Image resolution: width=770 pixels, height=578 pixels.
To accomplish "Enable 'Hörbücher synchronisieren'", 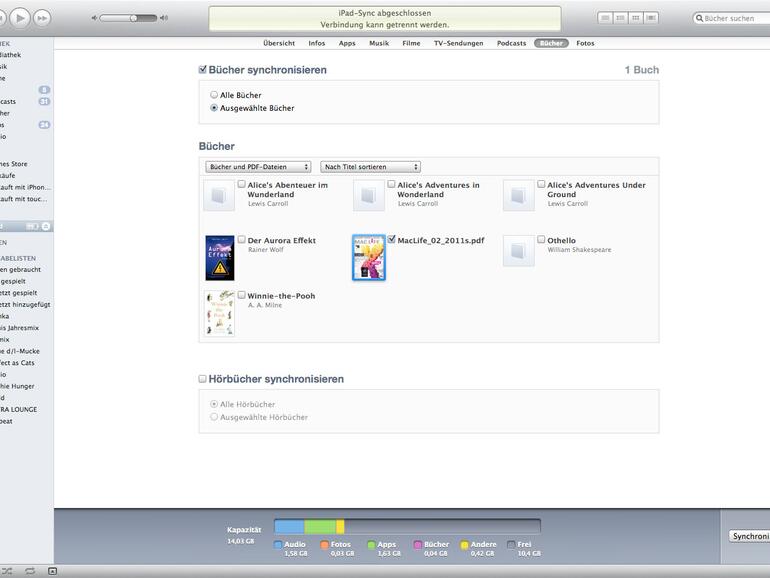I will point(202,379).
